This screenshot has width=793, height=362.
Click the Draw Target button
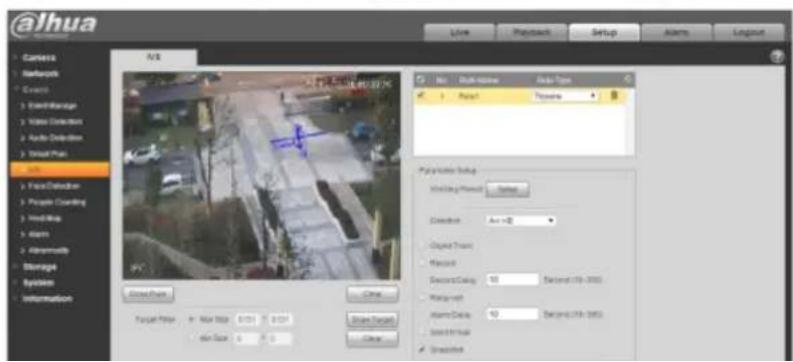372,320
